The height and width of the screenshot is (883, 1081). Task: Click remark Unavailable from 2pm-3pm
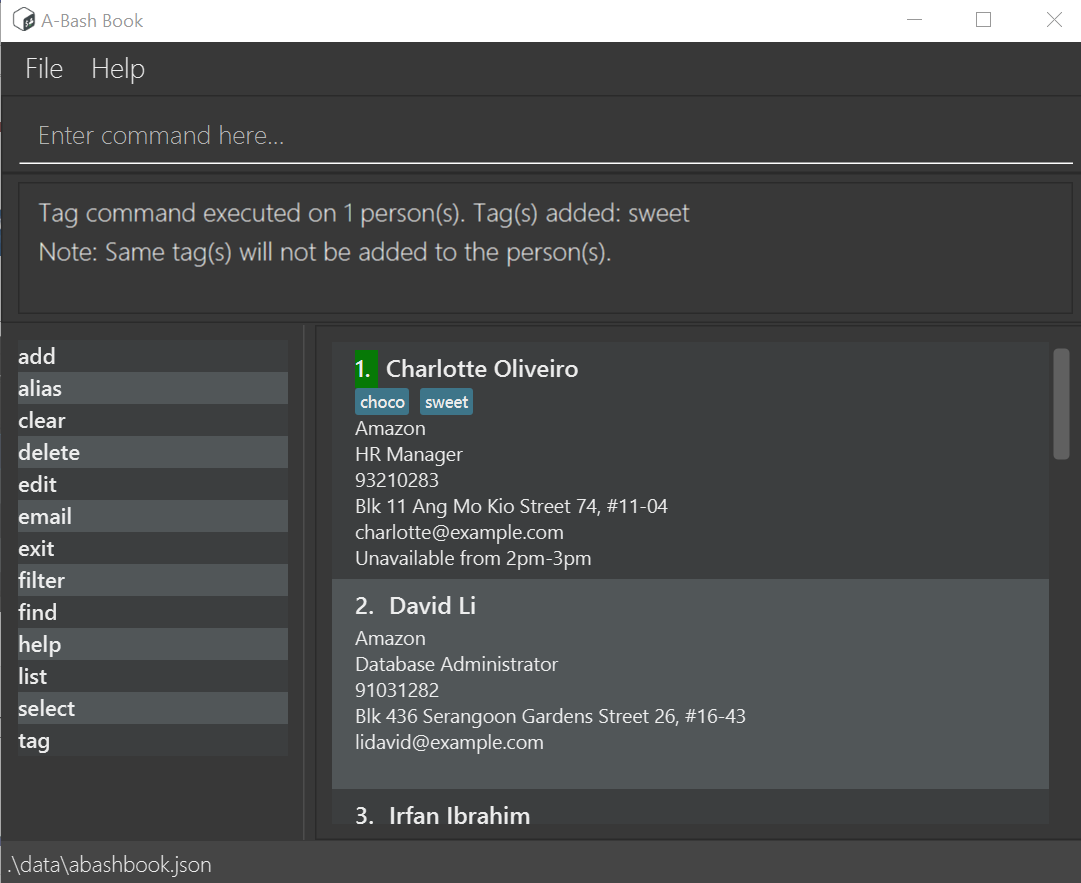(473, 558)
